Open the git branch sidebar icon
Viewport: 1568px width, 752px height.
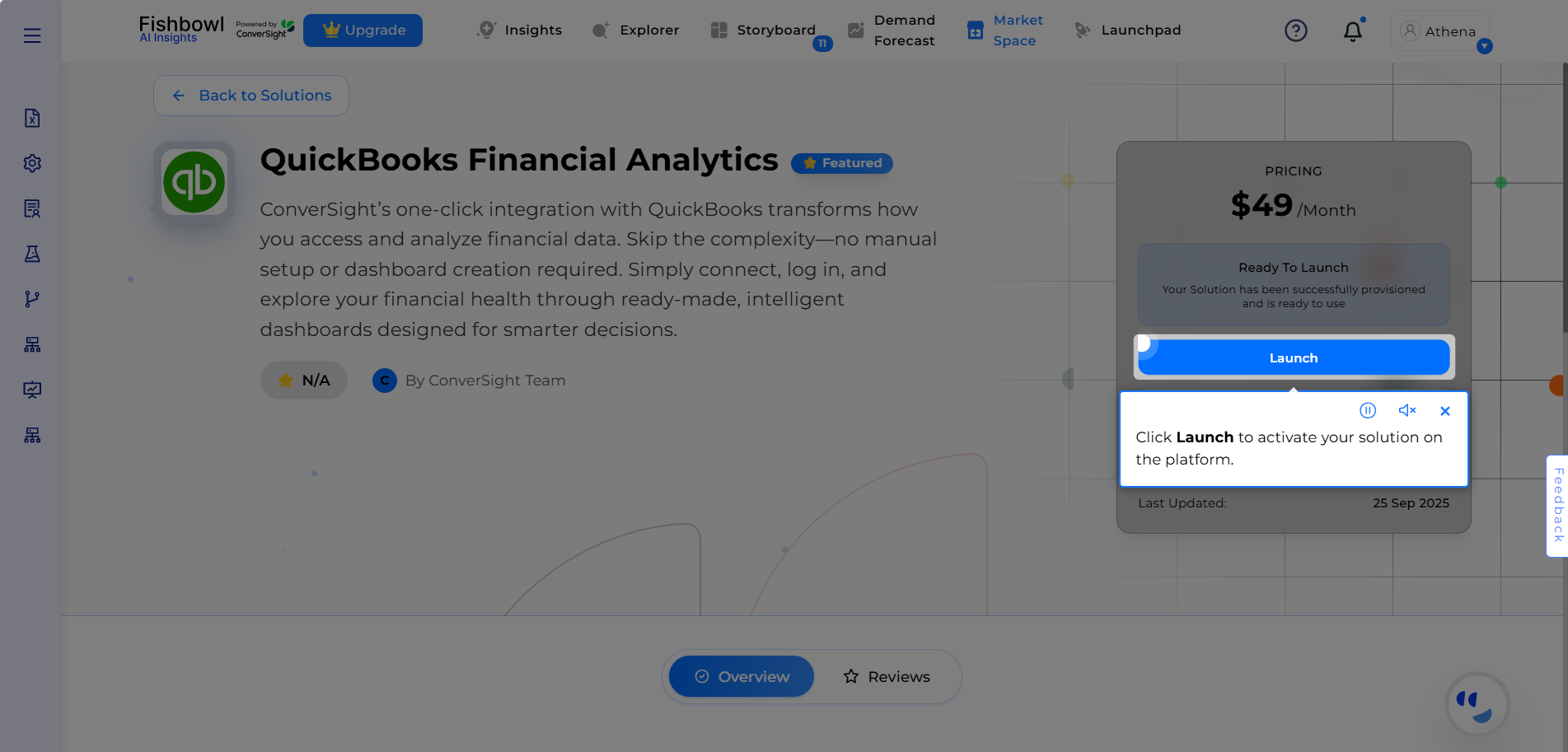(32, 299)
